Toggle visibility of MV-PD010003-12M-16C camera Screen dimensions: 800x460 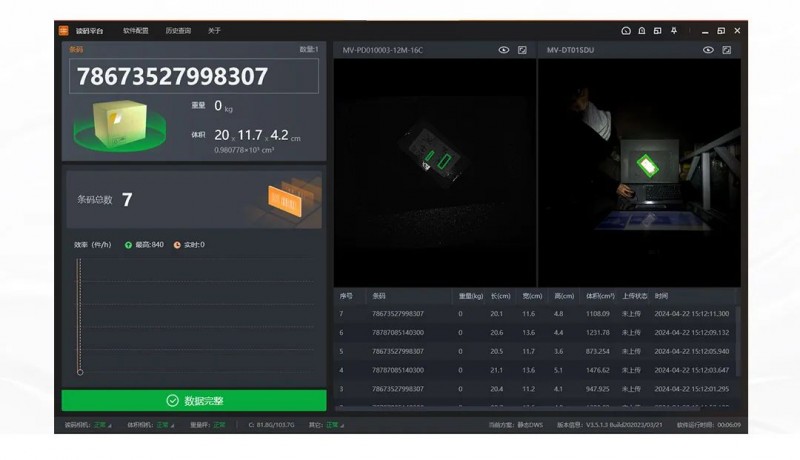coord(504,50)
